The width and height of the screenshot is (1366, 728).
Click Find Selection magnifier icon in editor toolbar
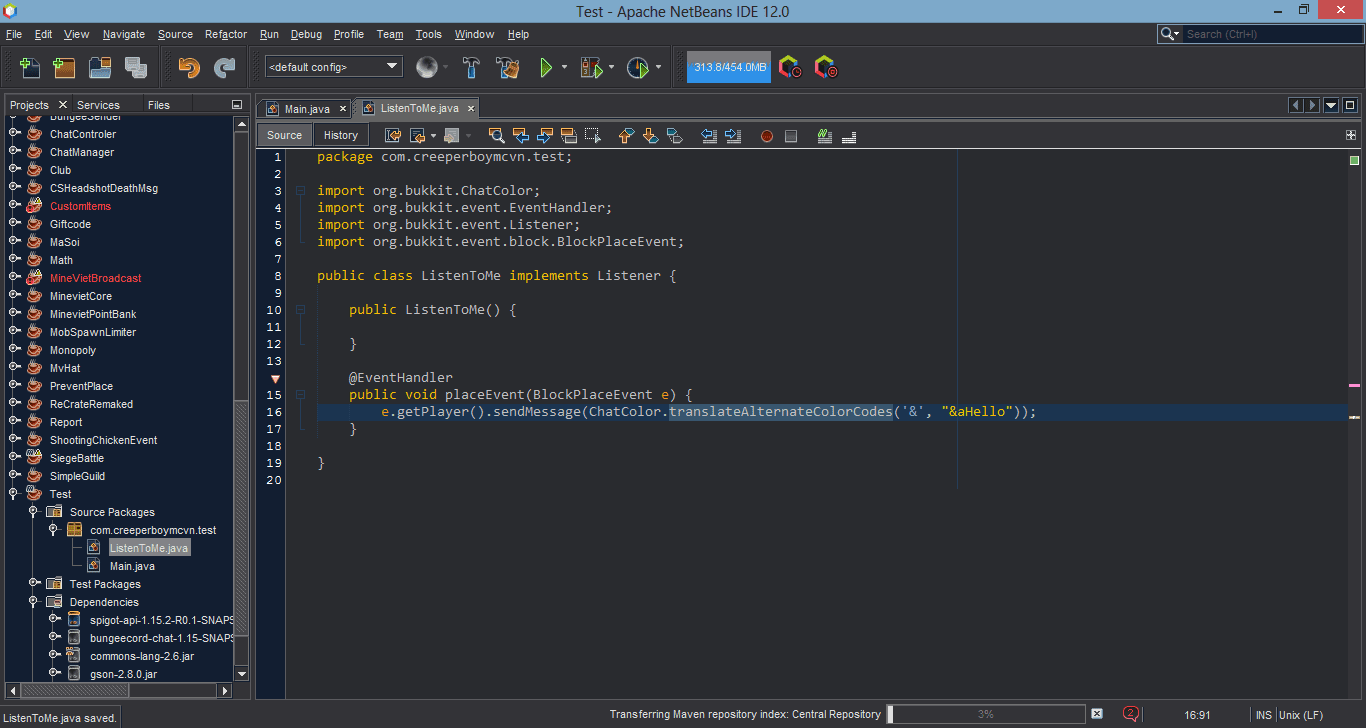(496, 135)
